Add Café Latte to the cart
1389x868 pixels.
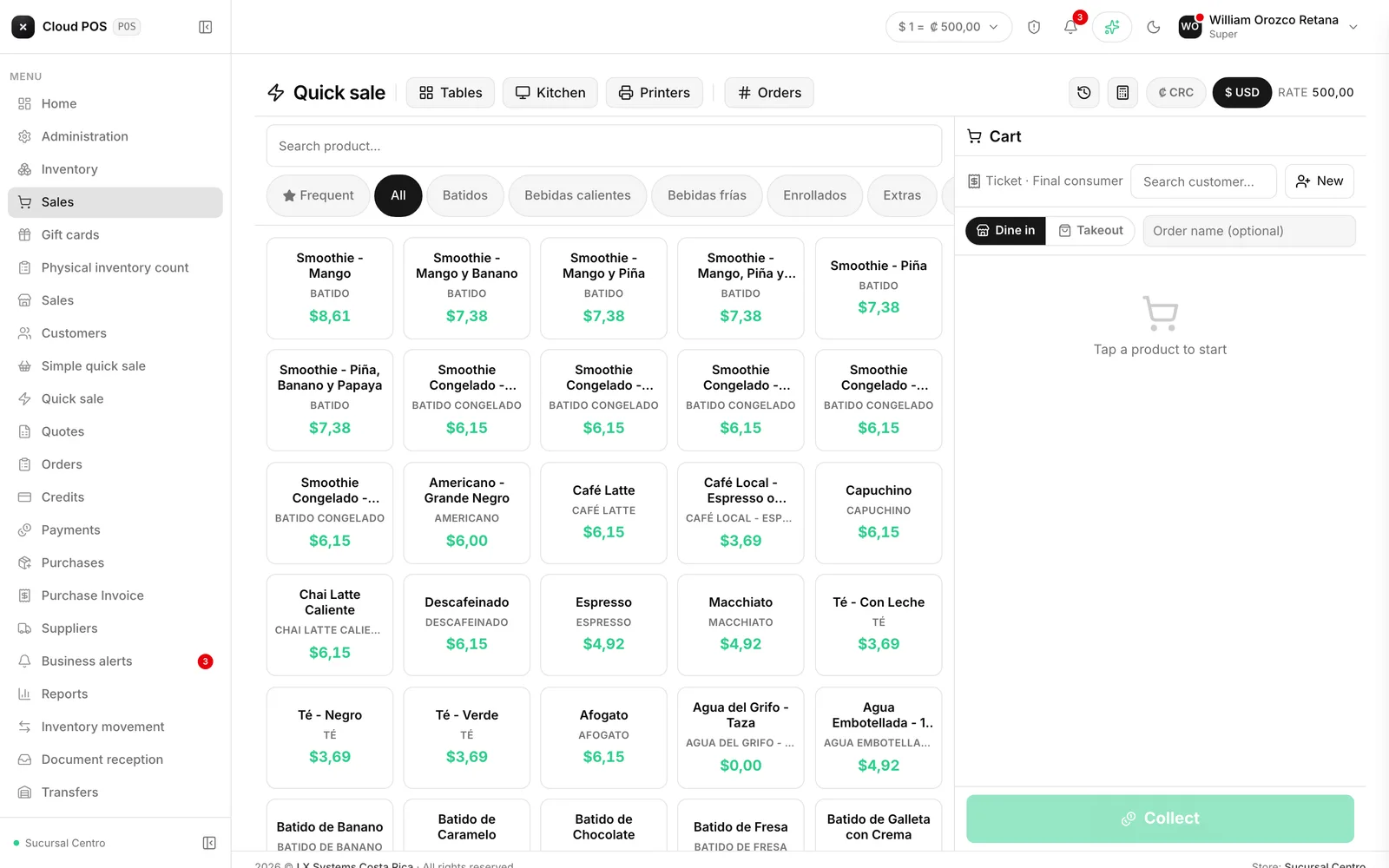pos(603,513)
